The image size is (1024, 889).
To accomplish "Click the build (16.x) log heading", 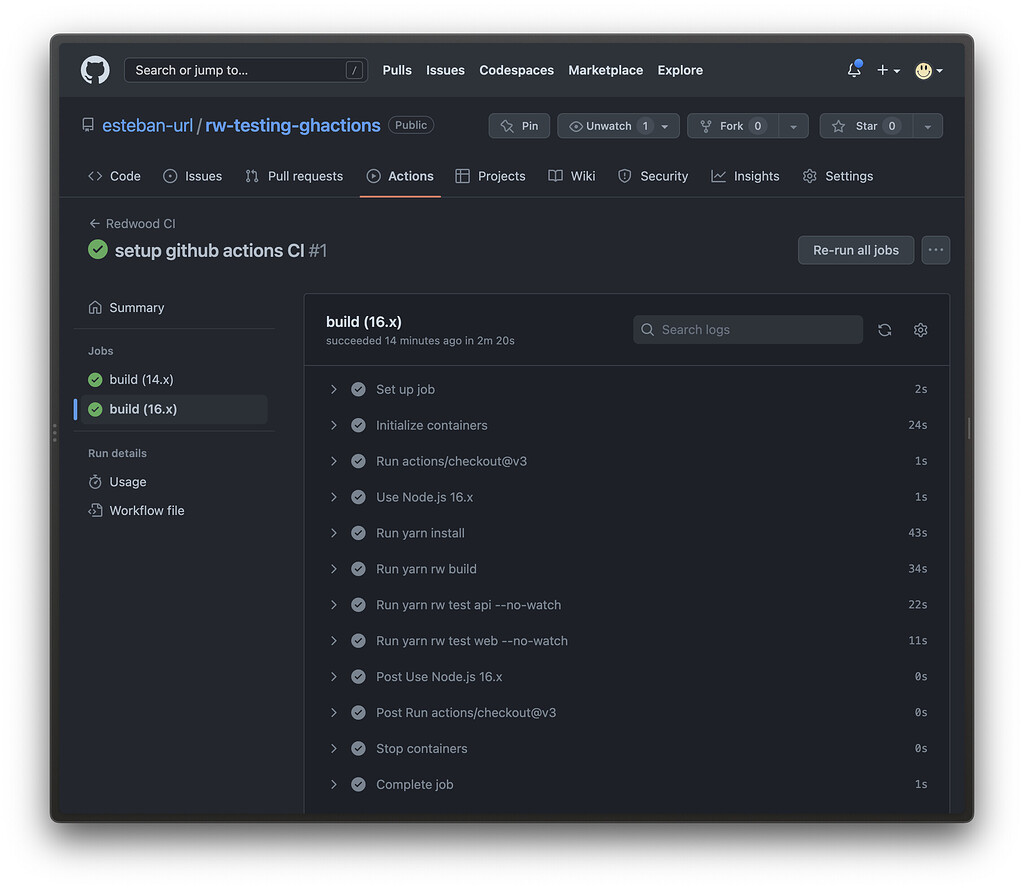I will (364, 322).
